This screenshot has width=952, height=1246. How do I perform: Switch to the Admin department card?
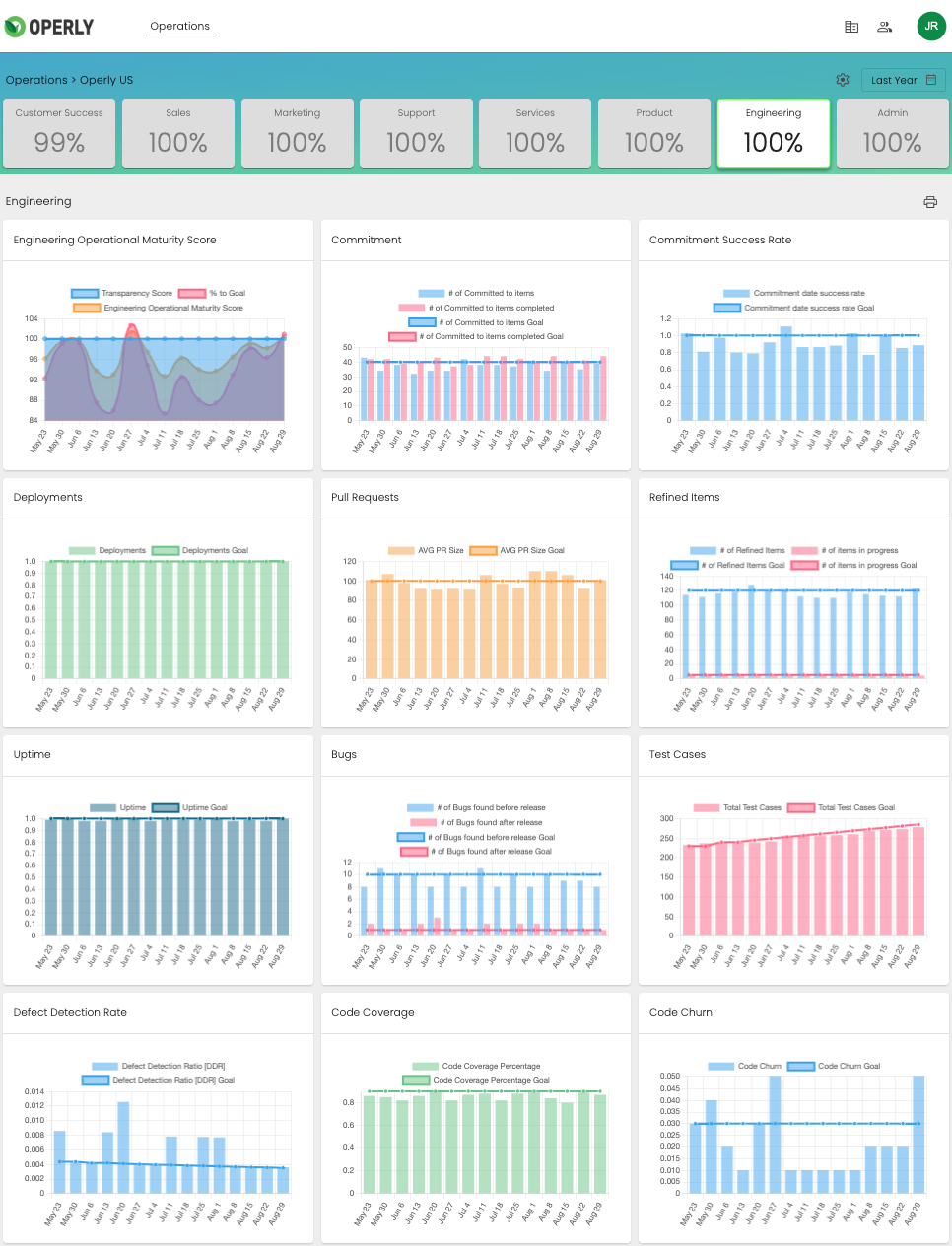pyautogui.click(x=893, y=133)
